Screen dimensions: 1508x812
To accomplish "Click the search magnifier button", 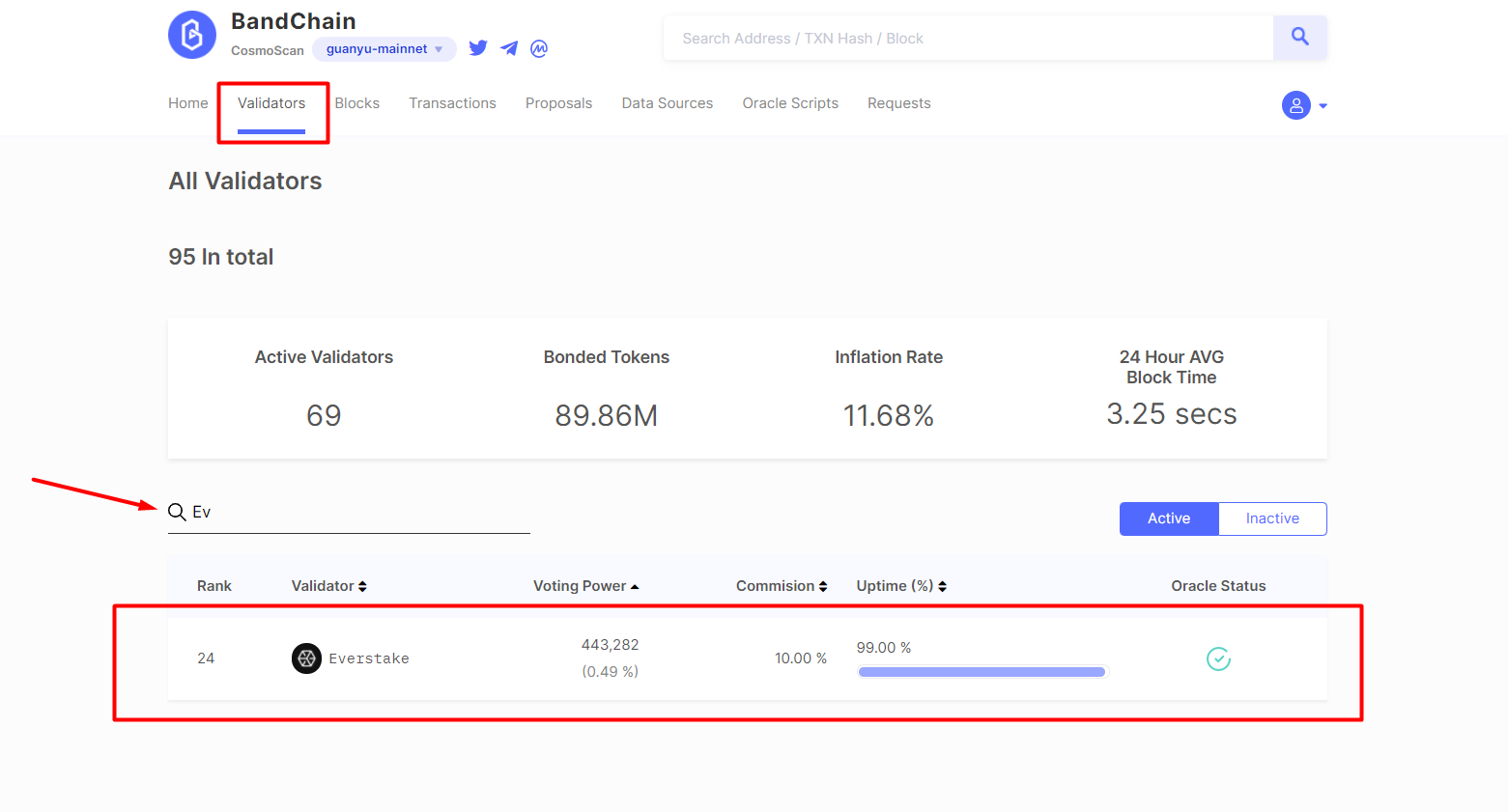I will (1300, 38).
